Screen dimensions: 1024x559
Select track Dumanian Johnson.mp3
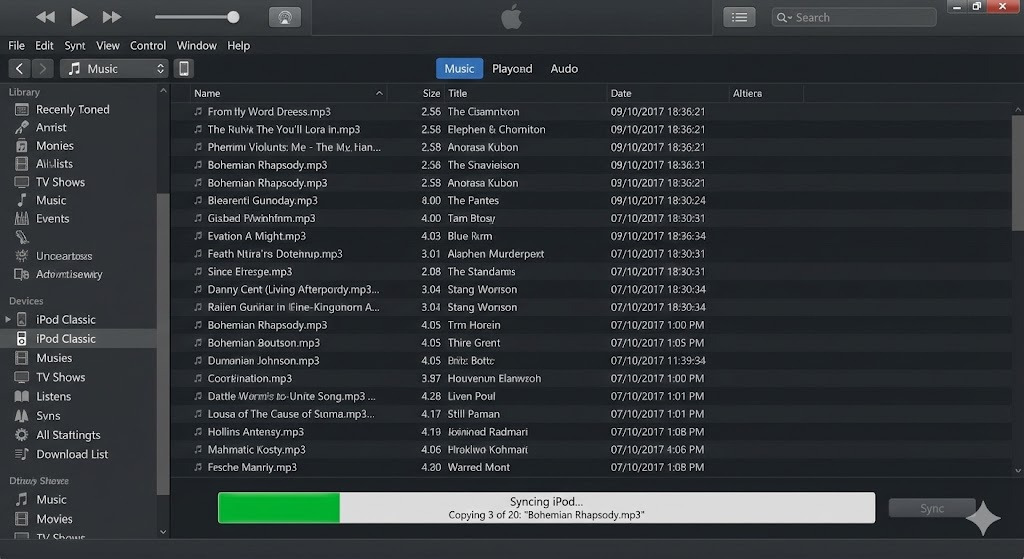click(x=263, y=360)
